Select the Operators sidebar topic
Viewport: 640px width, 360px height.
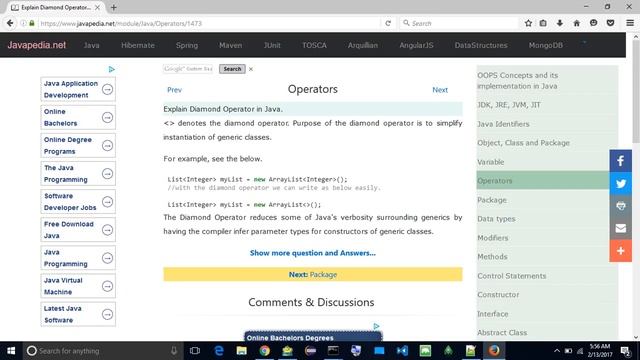(543, 181)
